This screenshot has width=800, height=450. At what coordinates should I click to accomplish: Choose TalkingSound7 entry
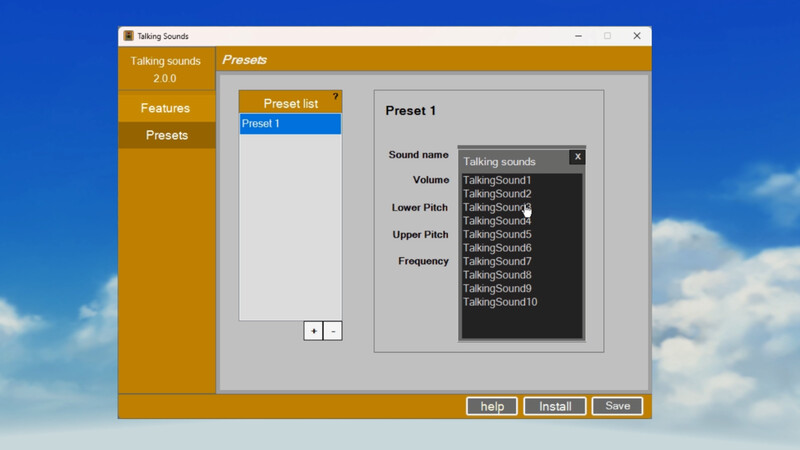click(497, 261)
